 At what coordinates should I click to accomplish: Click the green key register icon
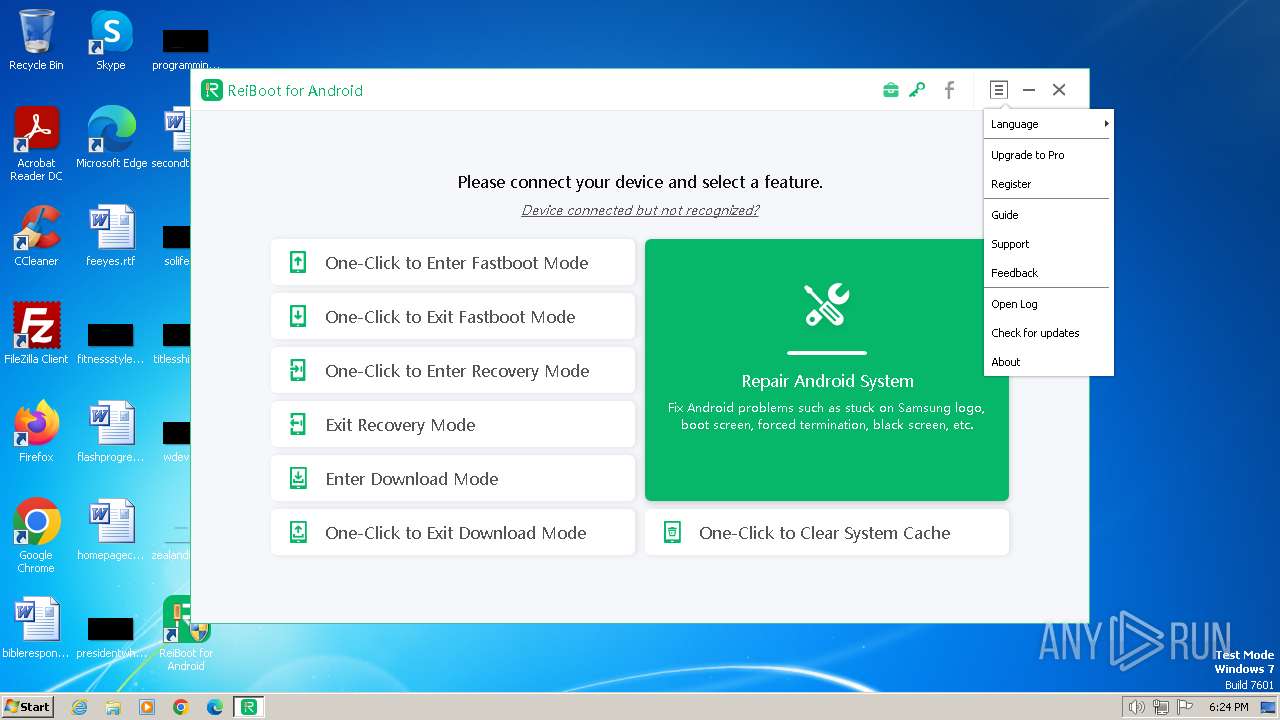(917, 90)
